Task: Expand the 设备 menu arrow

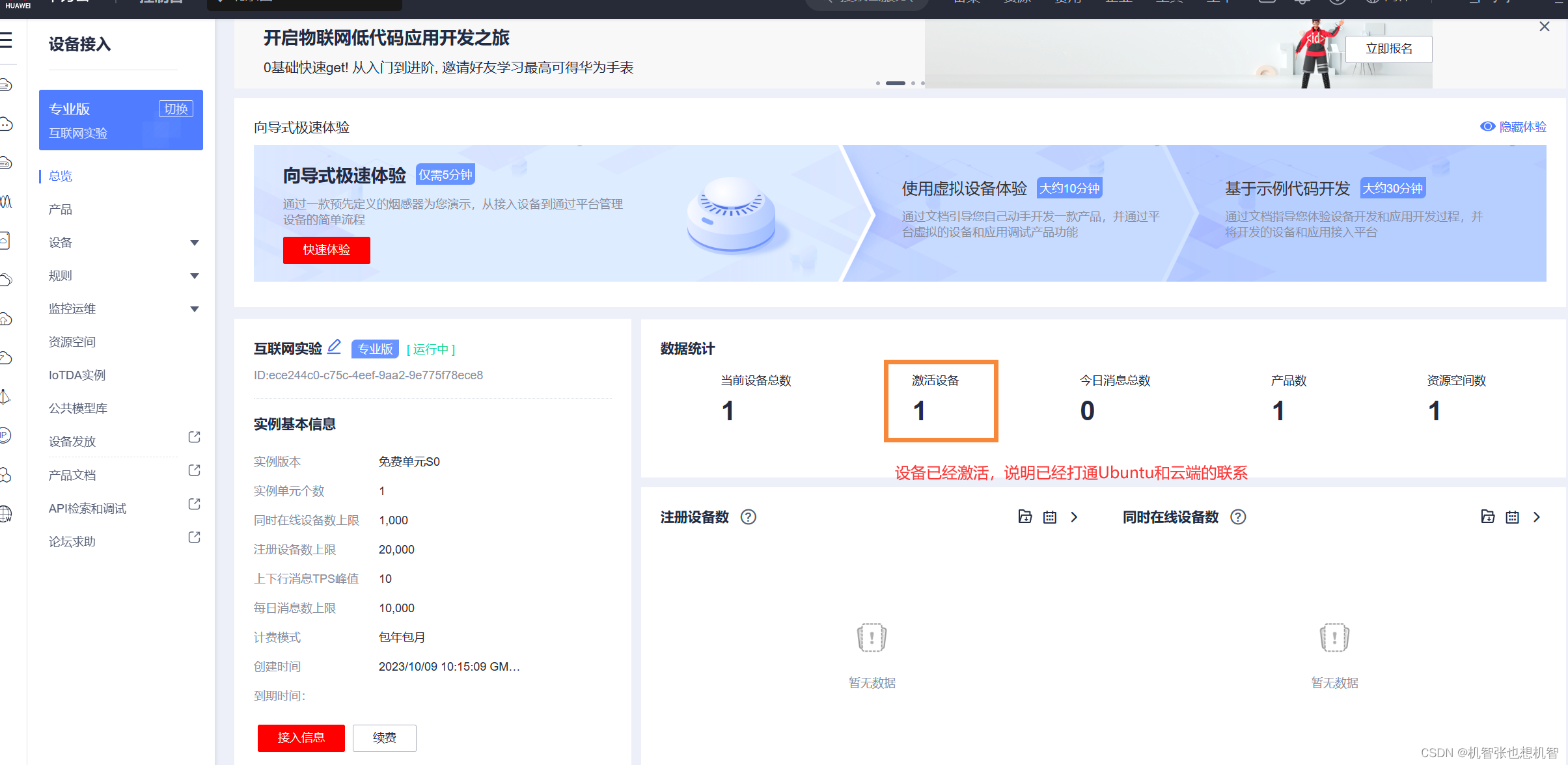Action: tap(194, 243)
